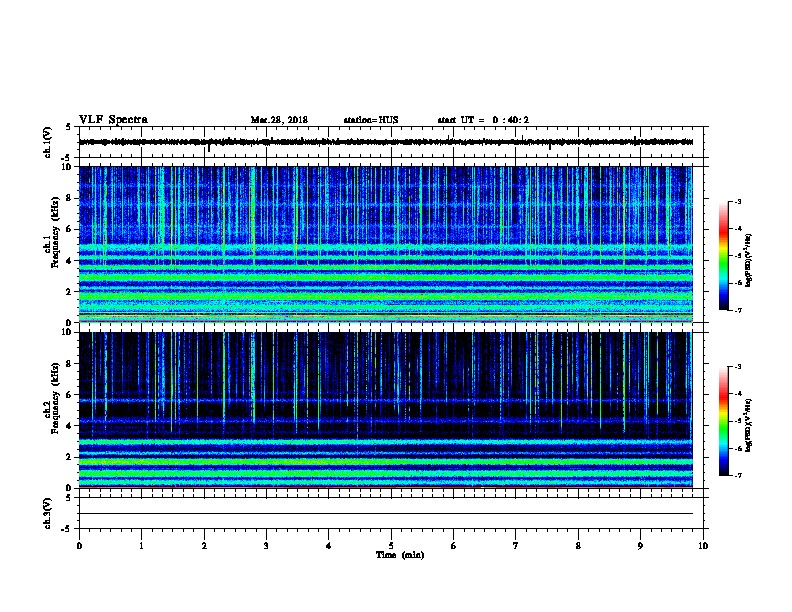The height and width of the screenshot is (612, 792).
Task: Click the ch.3 flat voltage trace line
Action: coord(386,514)
